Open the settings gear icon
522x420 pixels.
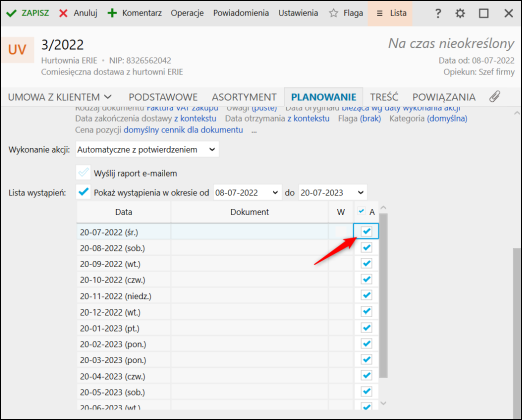(460, 13)
